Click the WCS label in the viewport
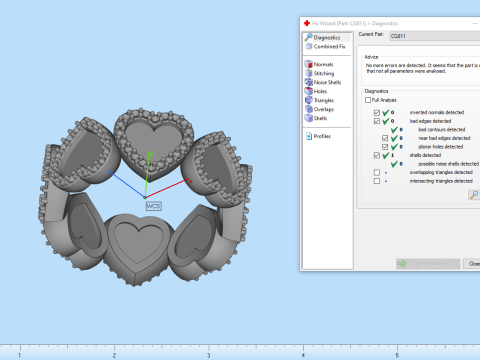This screenshot has width=480, height=360. point(154,206)
